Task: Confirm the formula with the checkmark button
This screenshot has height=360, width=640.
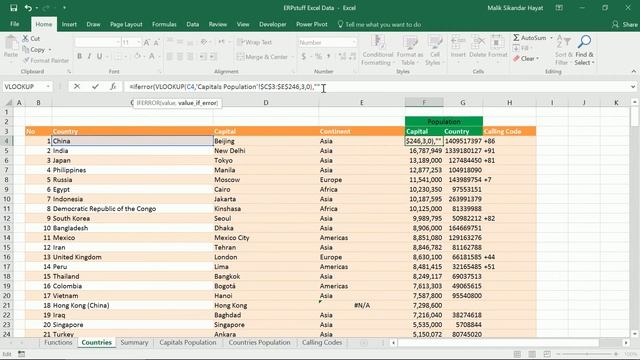Action: (95, 87)
